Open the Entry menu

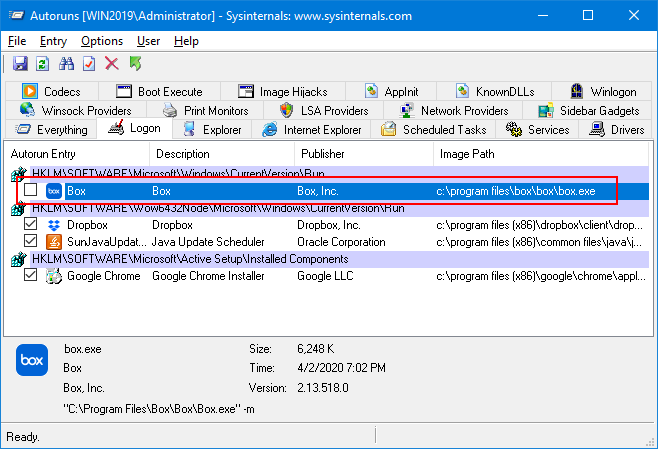click(x=53, y=41)
